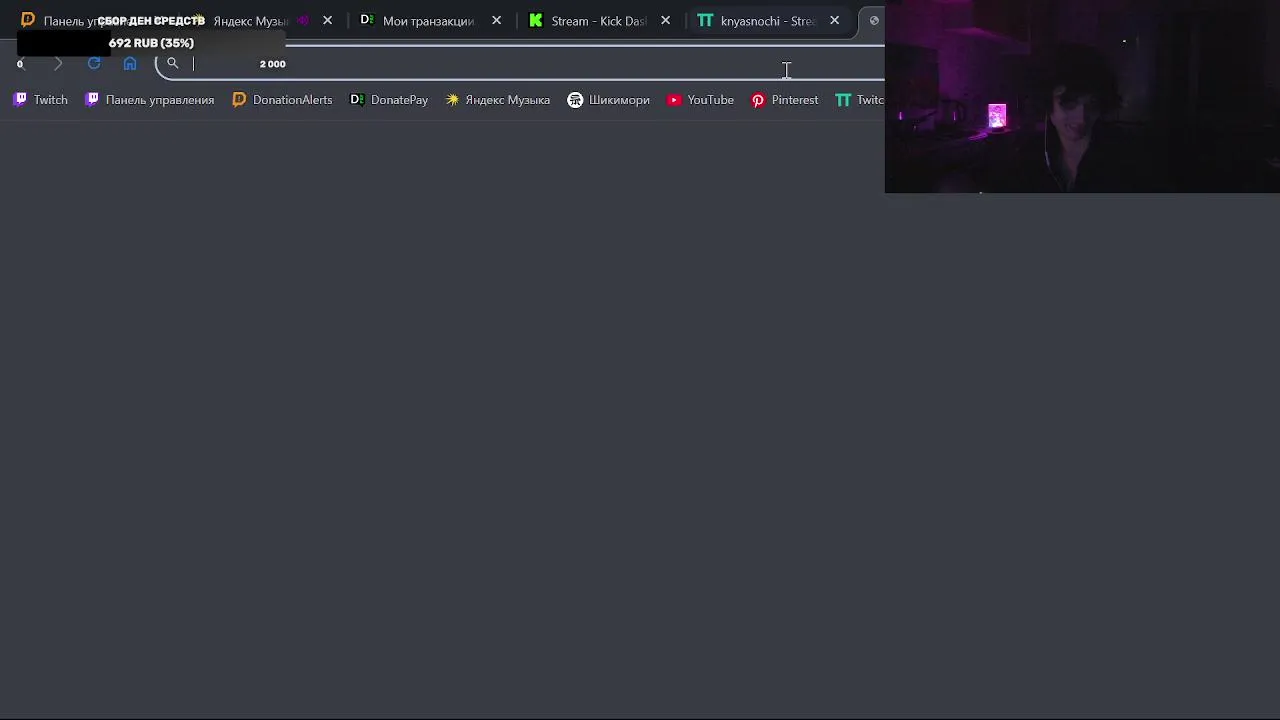Reload the current page
Image resolution: width=1280 pixels, height=720 pixels.
pos(94,64)
